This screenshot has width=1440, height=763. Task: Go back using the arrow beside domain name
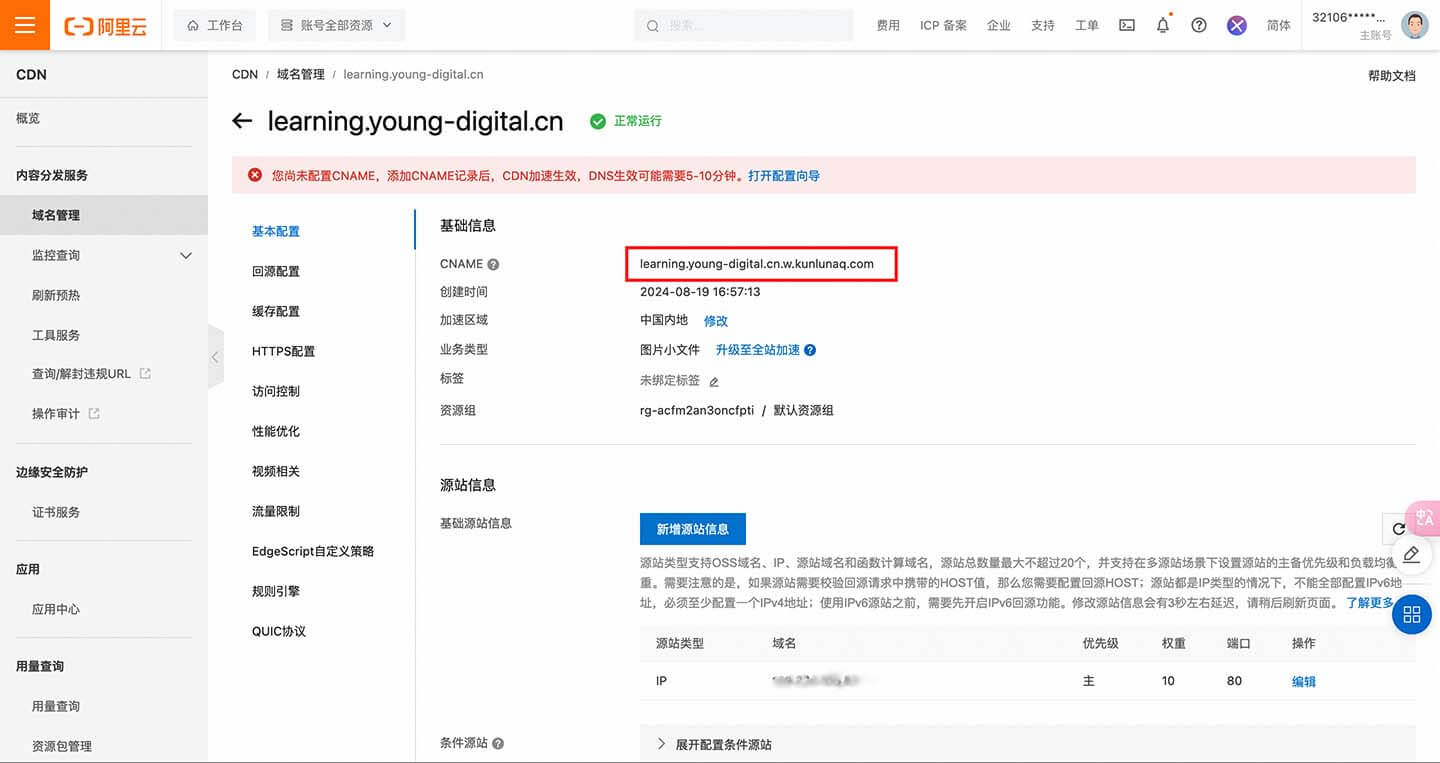pos(242,121)
